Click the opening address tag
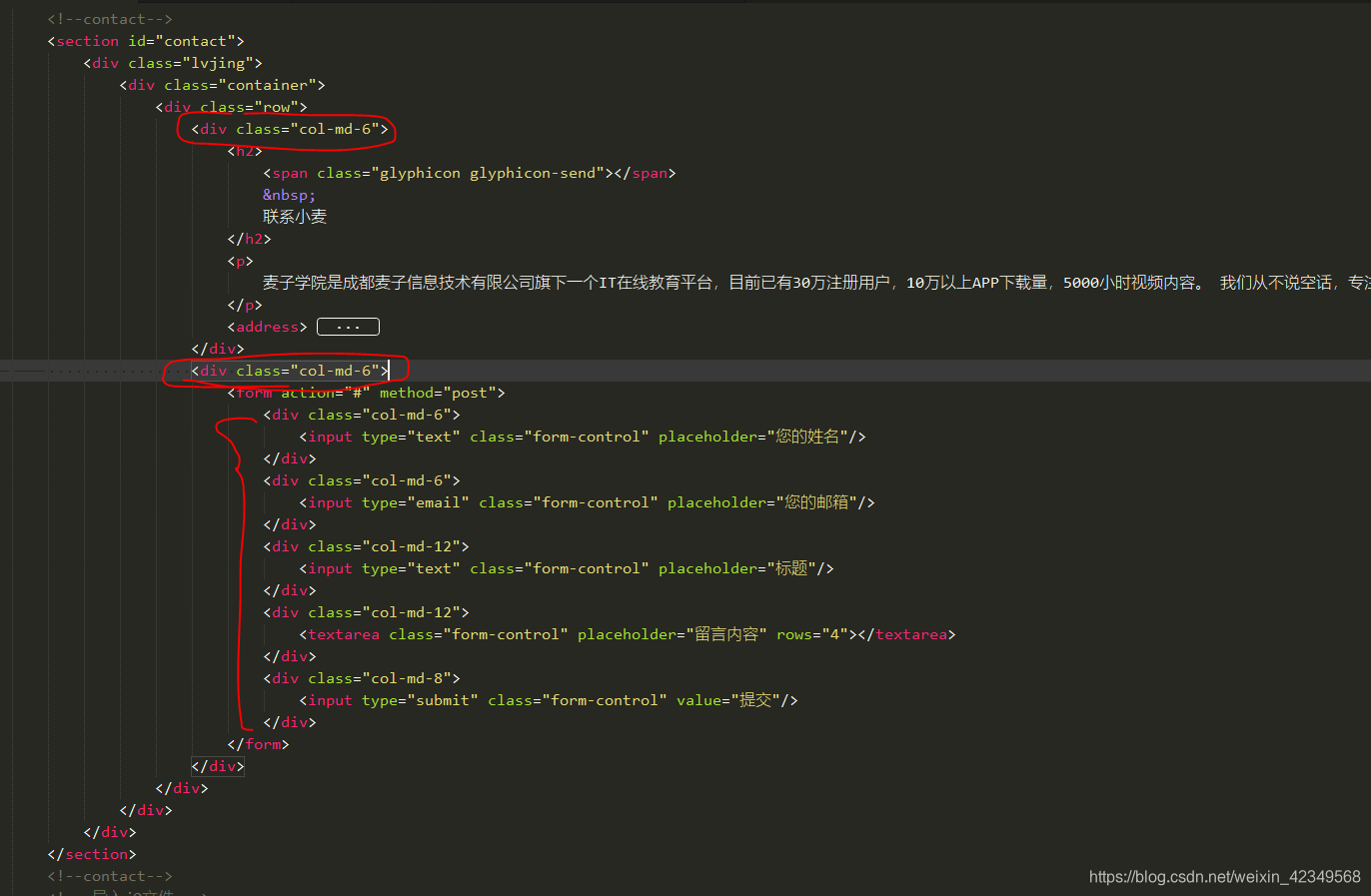 pyautogui.click(x=267, y=327)
